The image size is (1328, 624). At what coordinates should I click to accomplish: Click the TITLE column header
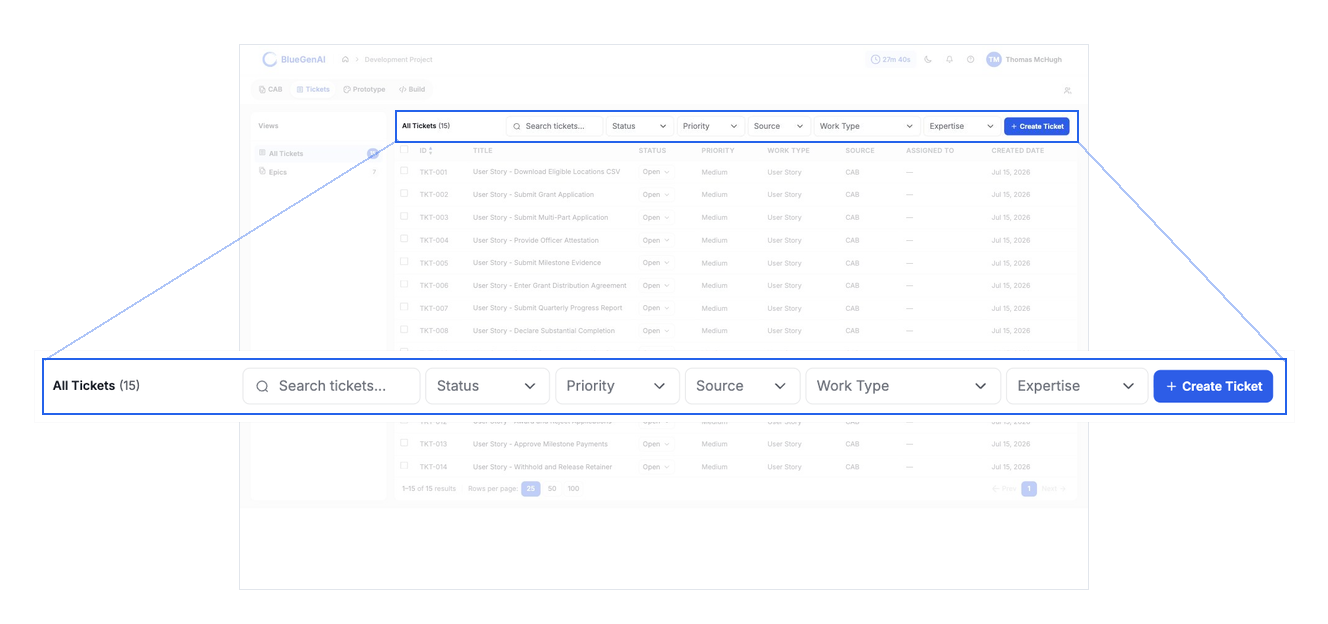pos(483,151)
